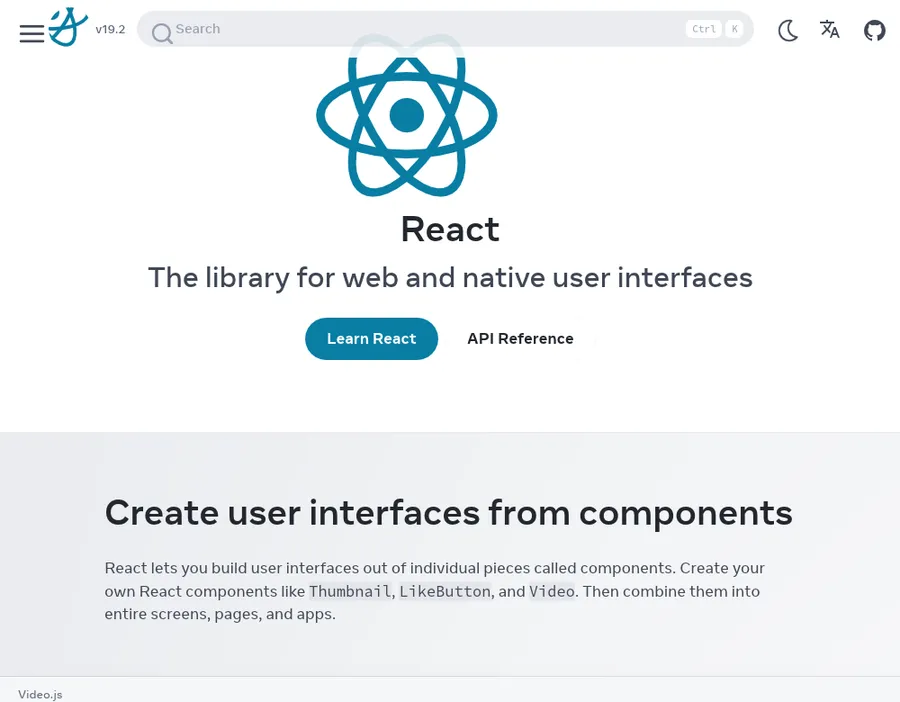
Task: Click the magnifier search icon
Action: pyautogui.click(x=162, y=33)
